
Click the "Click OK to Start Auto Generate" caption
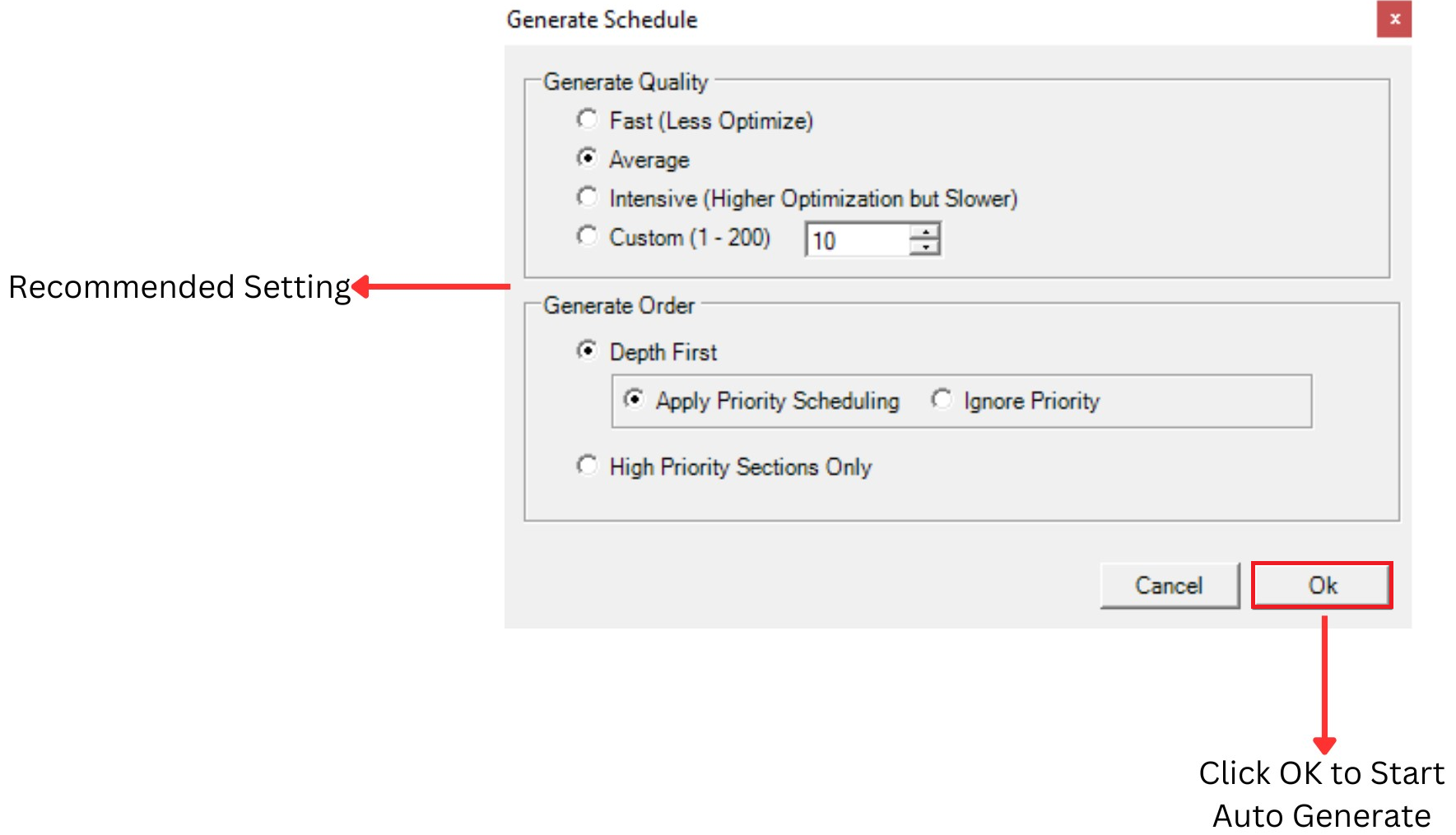[1321, 795]
